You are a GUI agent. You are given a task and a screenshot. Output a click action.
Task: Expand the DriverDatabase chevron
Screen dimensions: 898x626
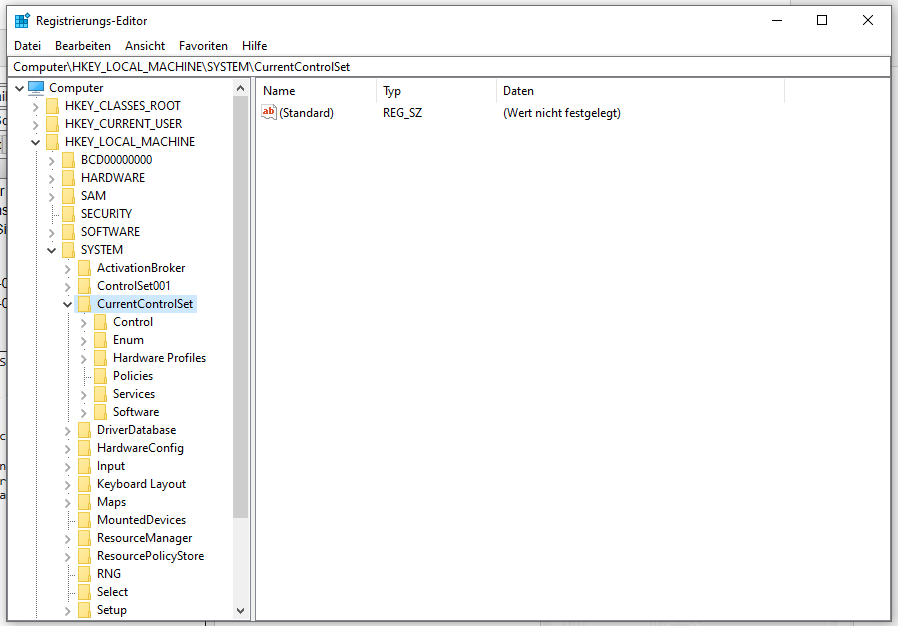pyautogui.click(x=68, y=431)
